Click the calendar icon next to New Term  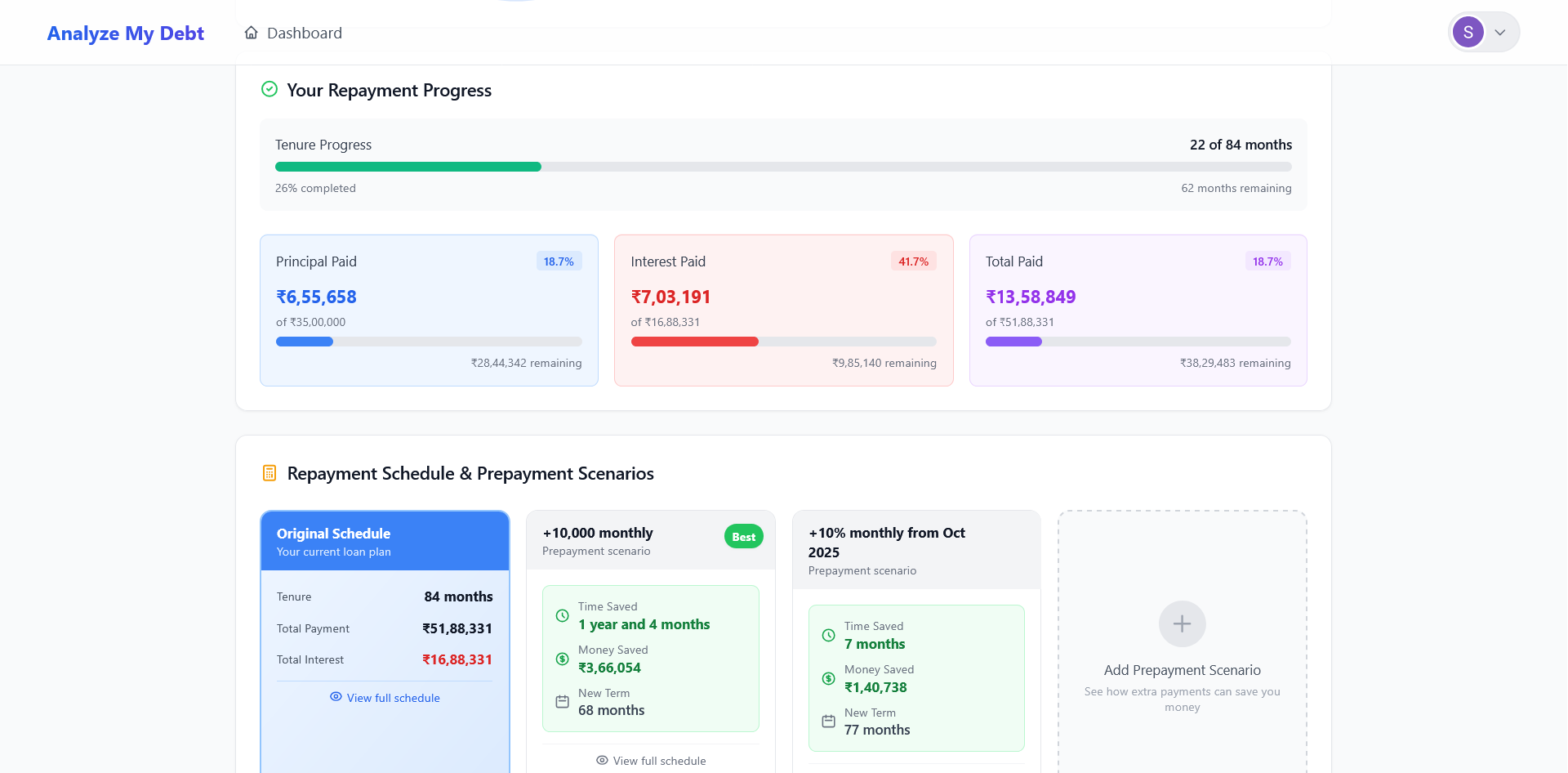561,702
